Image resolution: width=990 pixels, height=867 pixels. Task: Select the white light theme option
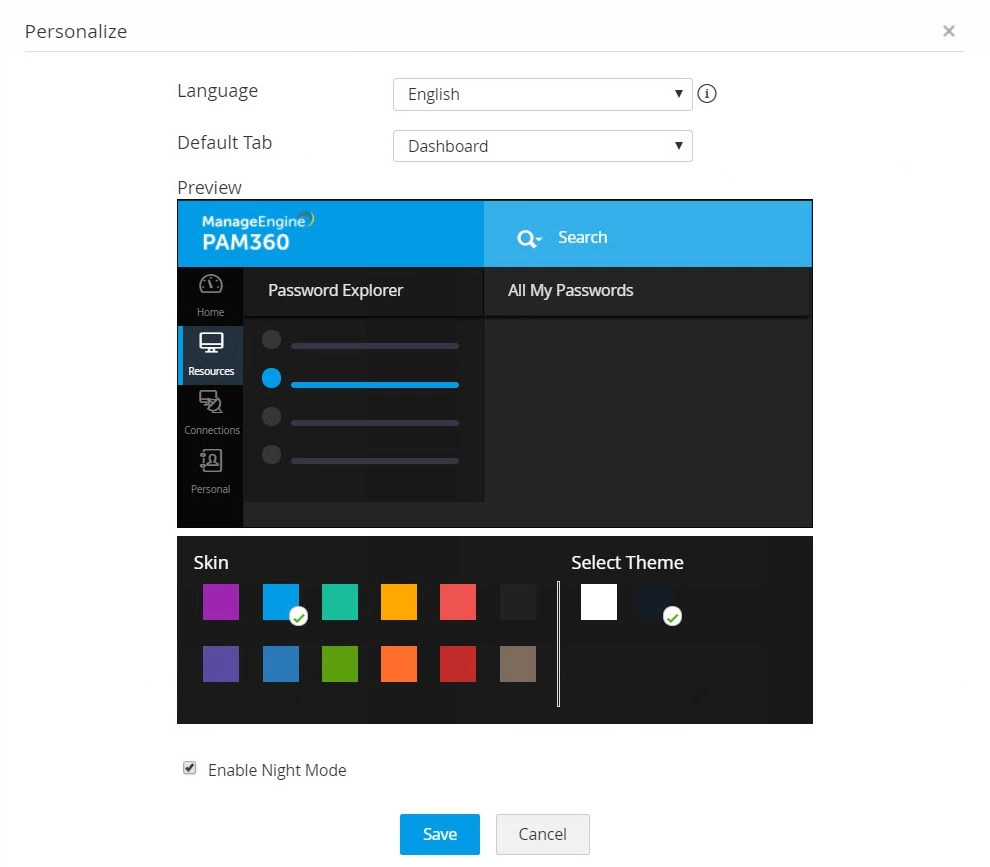coord(599,602)
